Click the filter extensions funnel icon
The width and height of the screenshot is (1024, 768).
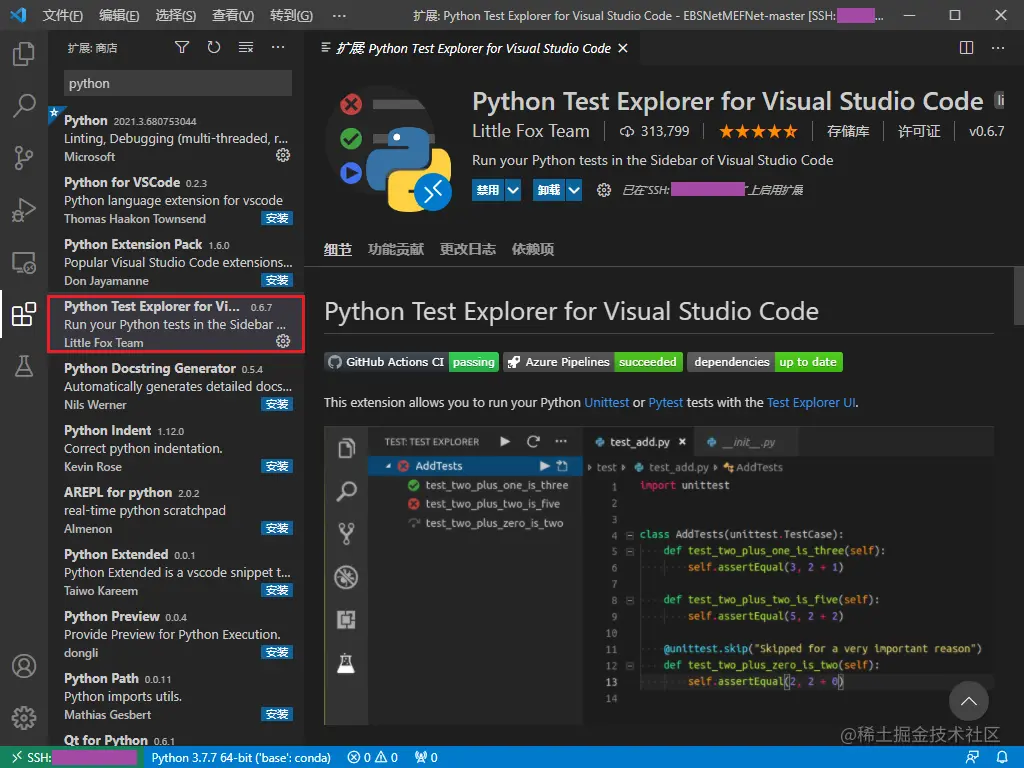pos(182,47)
